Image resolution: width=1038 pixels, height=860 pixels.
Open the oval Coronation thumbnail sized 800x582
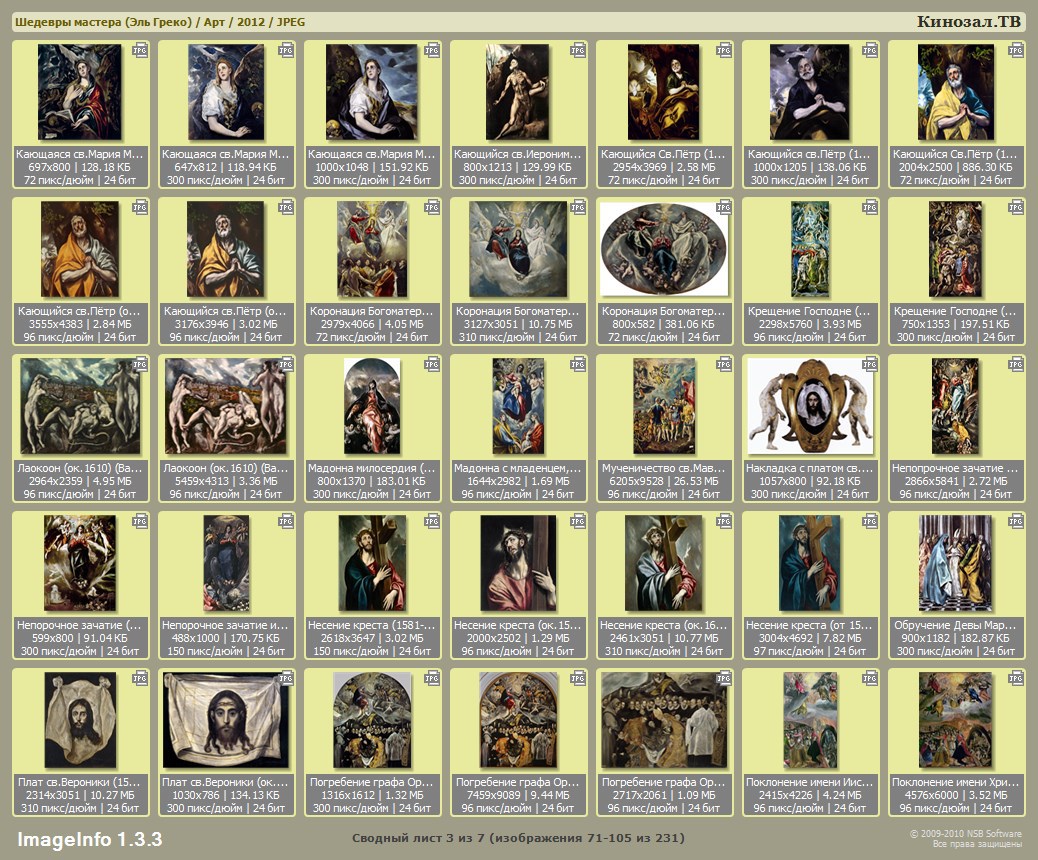[663, 249]
